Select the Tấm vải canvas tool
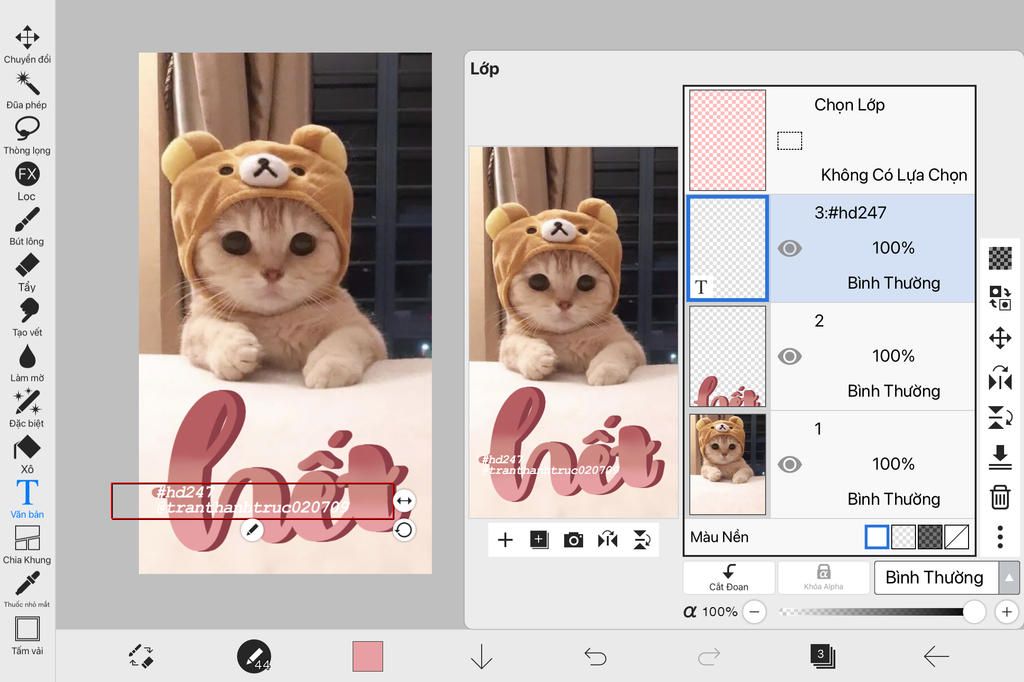The image size is (1024, 682). pyautogui.click(x=27, y=636)
